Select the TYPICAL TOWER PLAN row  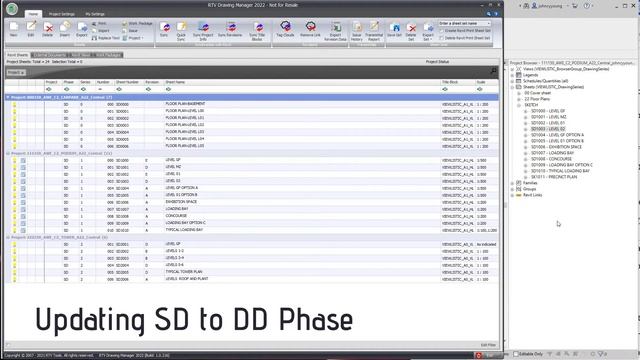pyautogui.click(x=251, y=272)
